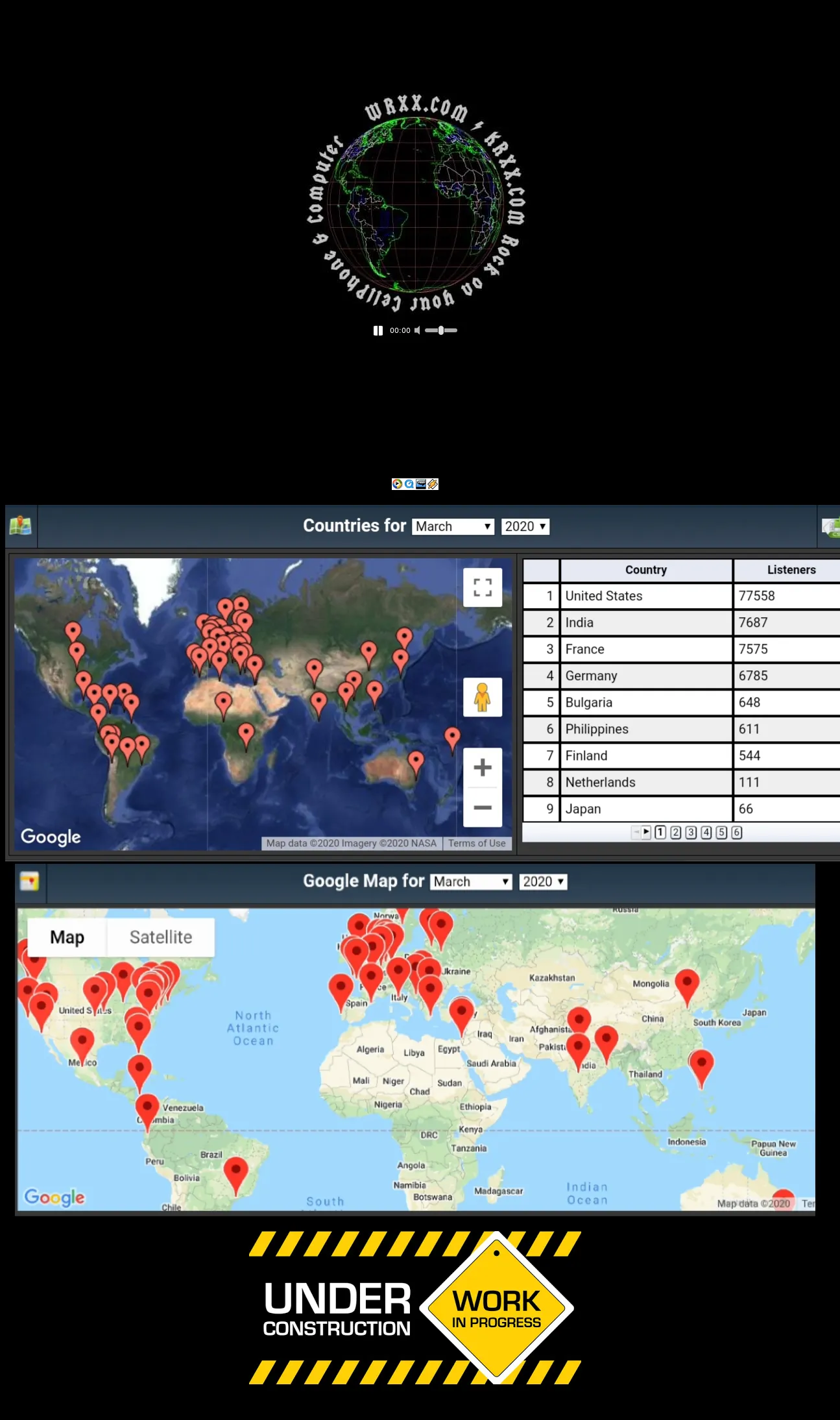Click the red marker over Mexico
The image size is (840, 1420).
point(82,1045)
